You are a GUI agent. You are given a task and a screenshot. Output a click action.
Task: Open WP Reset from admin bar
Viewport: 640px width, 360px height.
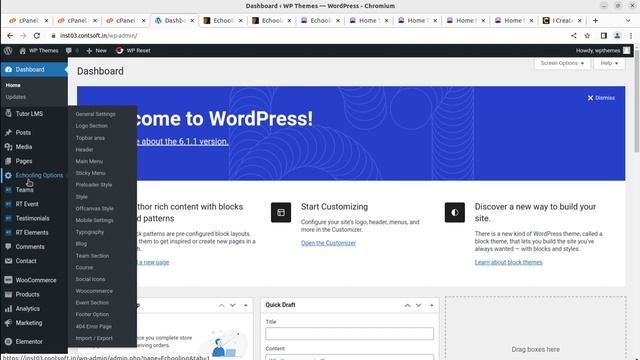(x=133, y=51)
